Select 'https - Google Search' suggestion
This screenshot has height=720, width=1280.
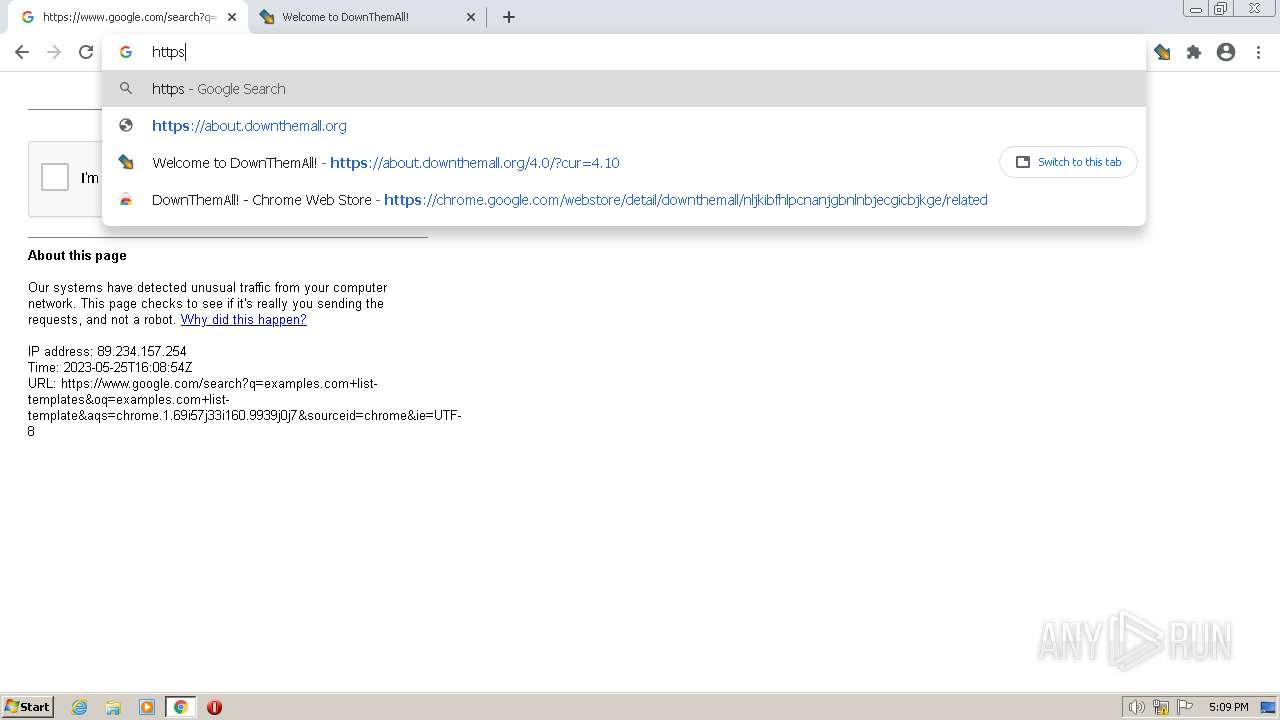[624, 89]
